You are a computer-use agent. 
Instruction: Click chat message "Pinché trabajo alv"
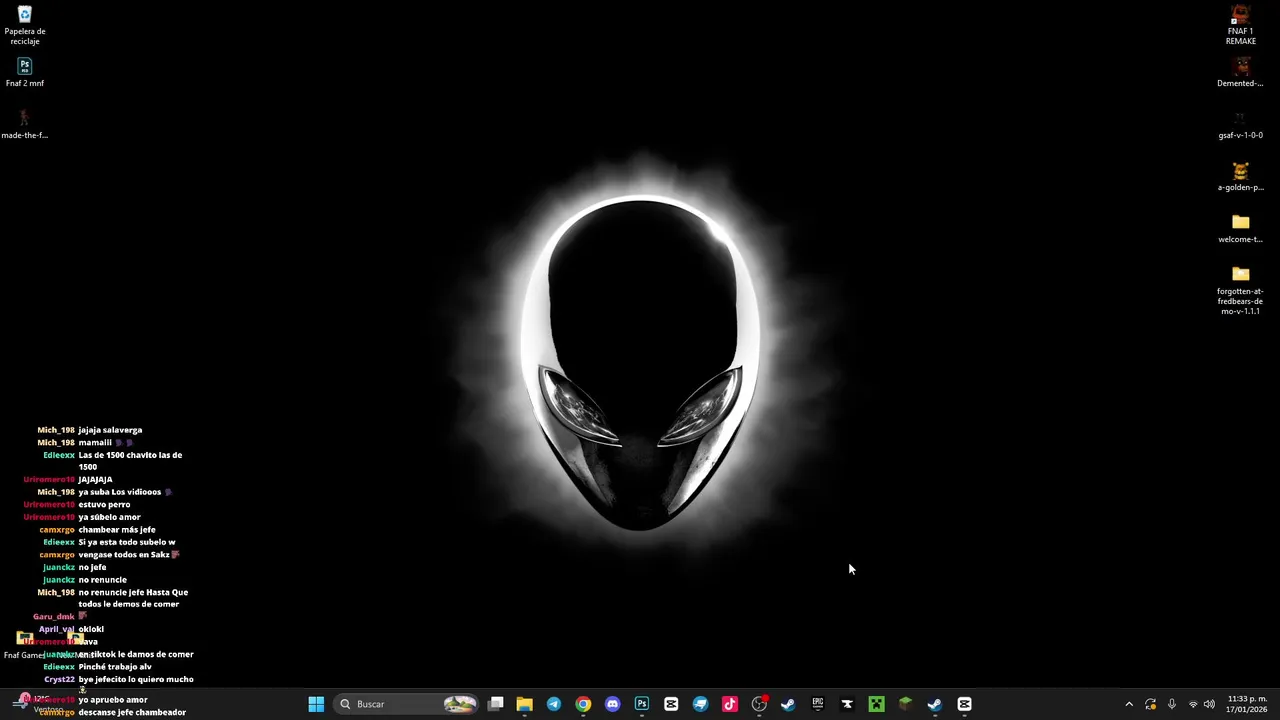click(115, 667)
